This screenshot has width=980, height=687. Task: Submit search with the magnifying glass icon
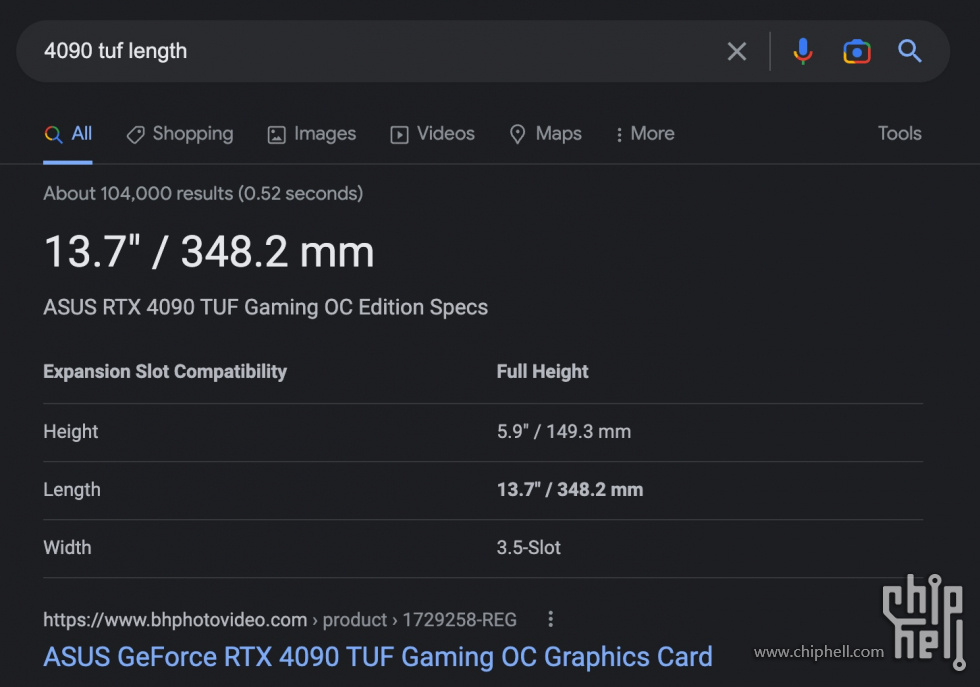tap(909, 51)
